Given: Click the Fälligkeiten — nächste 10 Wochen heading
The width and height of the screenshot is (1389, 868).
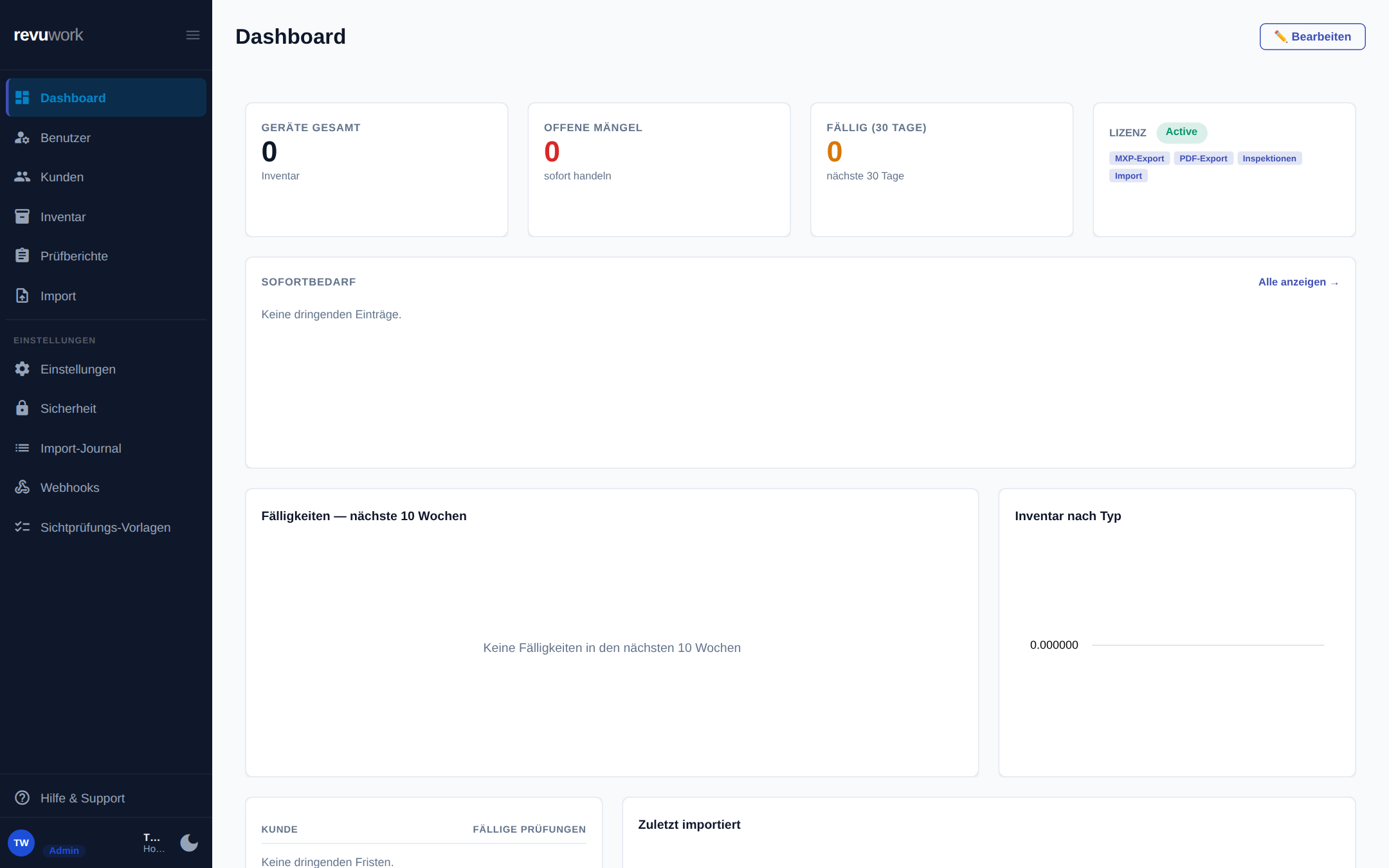Looking at the screenshot, I should (x=364, y=516).
